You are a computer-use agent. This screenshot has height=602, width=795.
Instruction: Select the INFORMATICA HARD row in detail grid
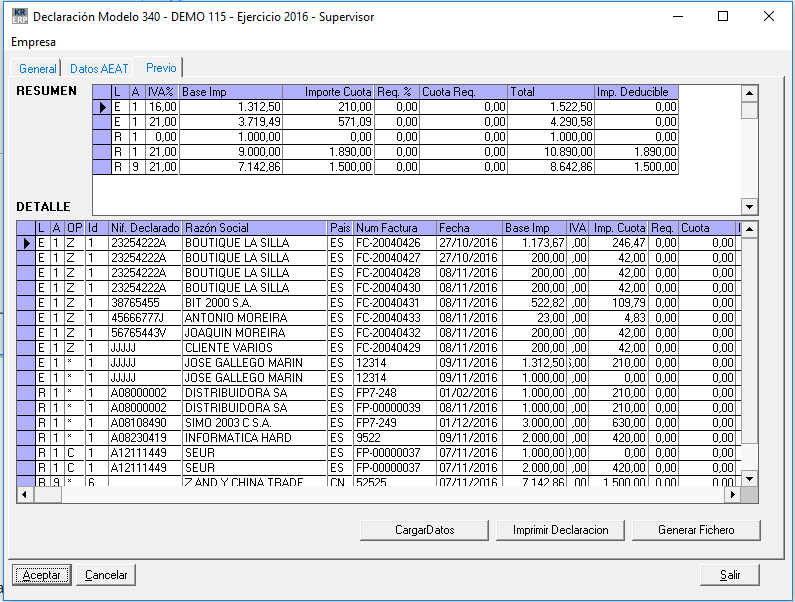255,438
